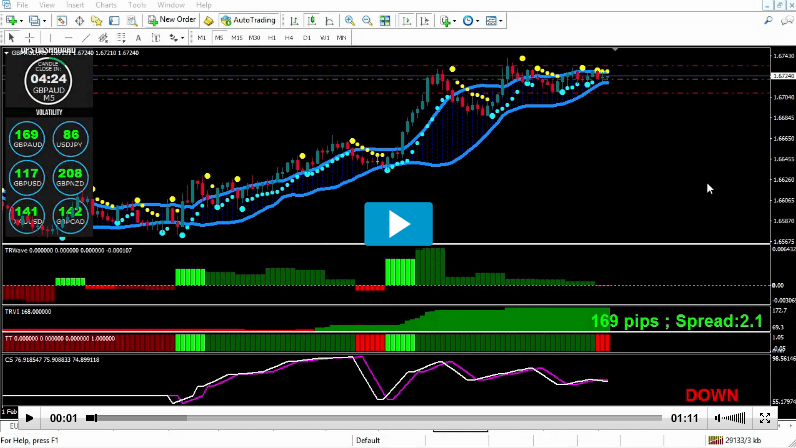This screenshot has height=448, width=796.
Task: Toggle chart shift icon
Action: [x=425, y=21]
